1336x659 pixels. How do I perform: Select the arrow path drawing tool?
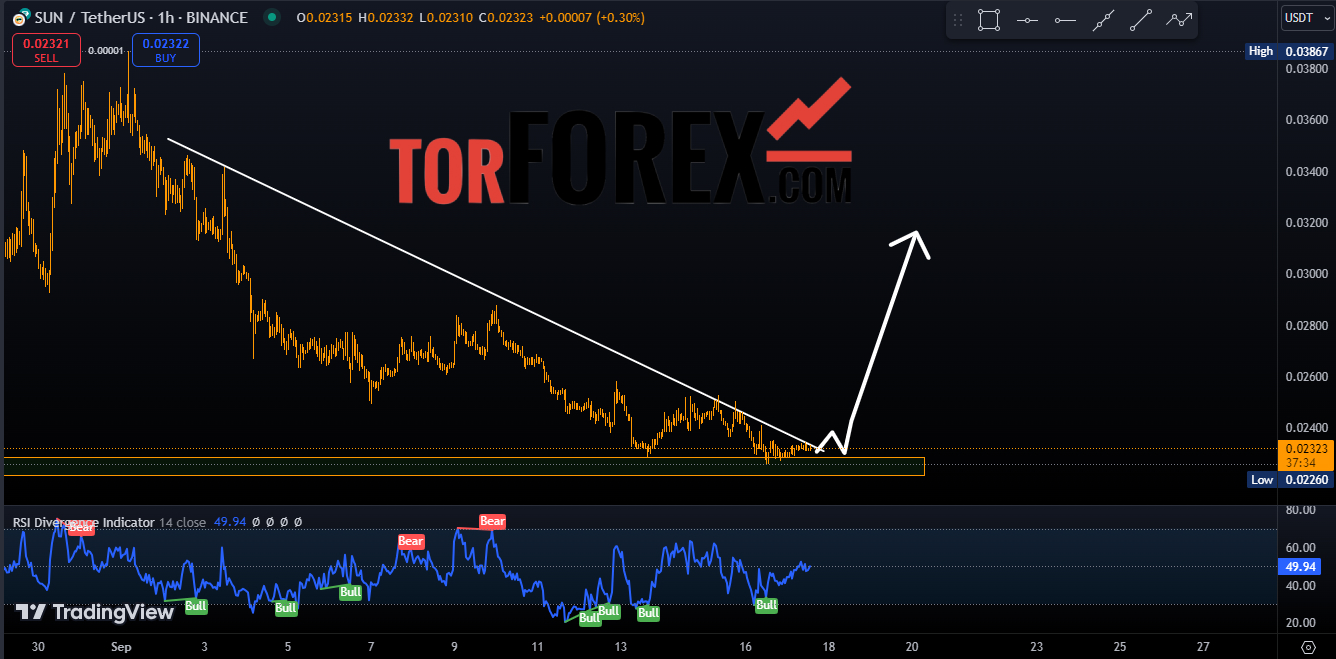tap(1179, 19)
